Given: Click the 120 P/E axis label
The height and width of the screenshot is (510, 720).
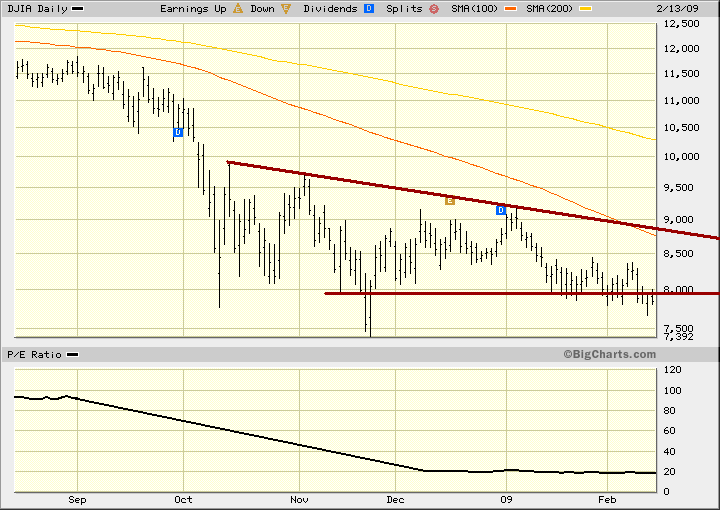Looking at the screenshot, I should tap(673, 370).
